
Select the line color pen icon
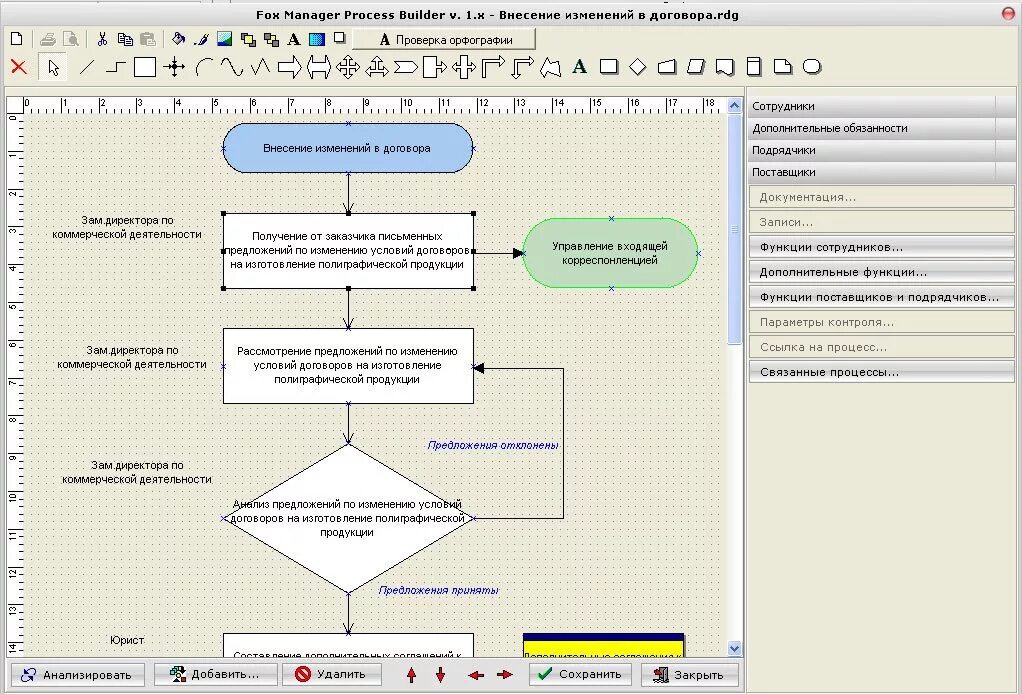tap(201, 39)
